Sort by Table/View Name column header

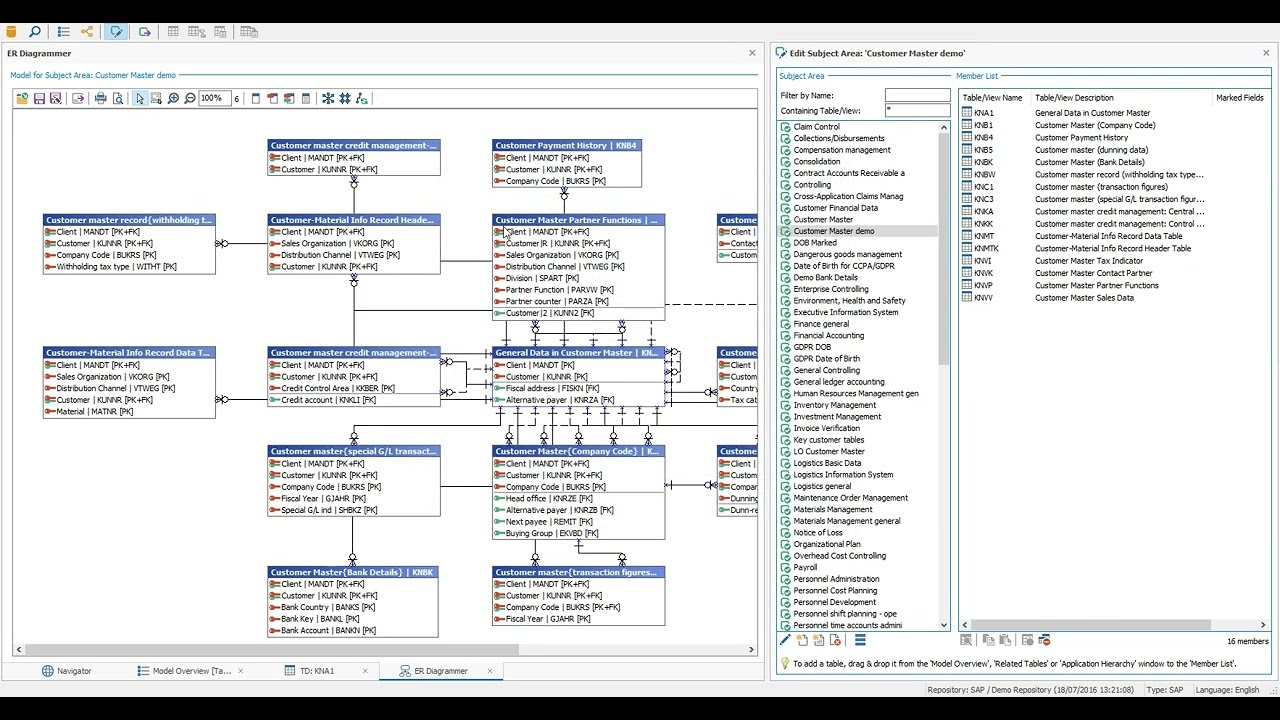pos(992,98)
